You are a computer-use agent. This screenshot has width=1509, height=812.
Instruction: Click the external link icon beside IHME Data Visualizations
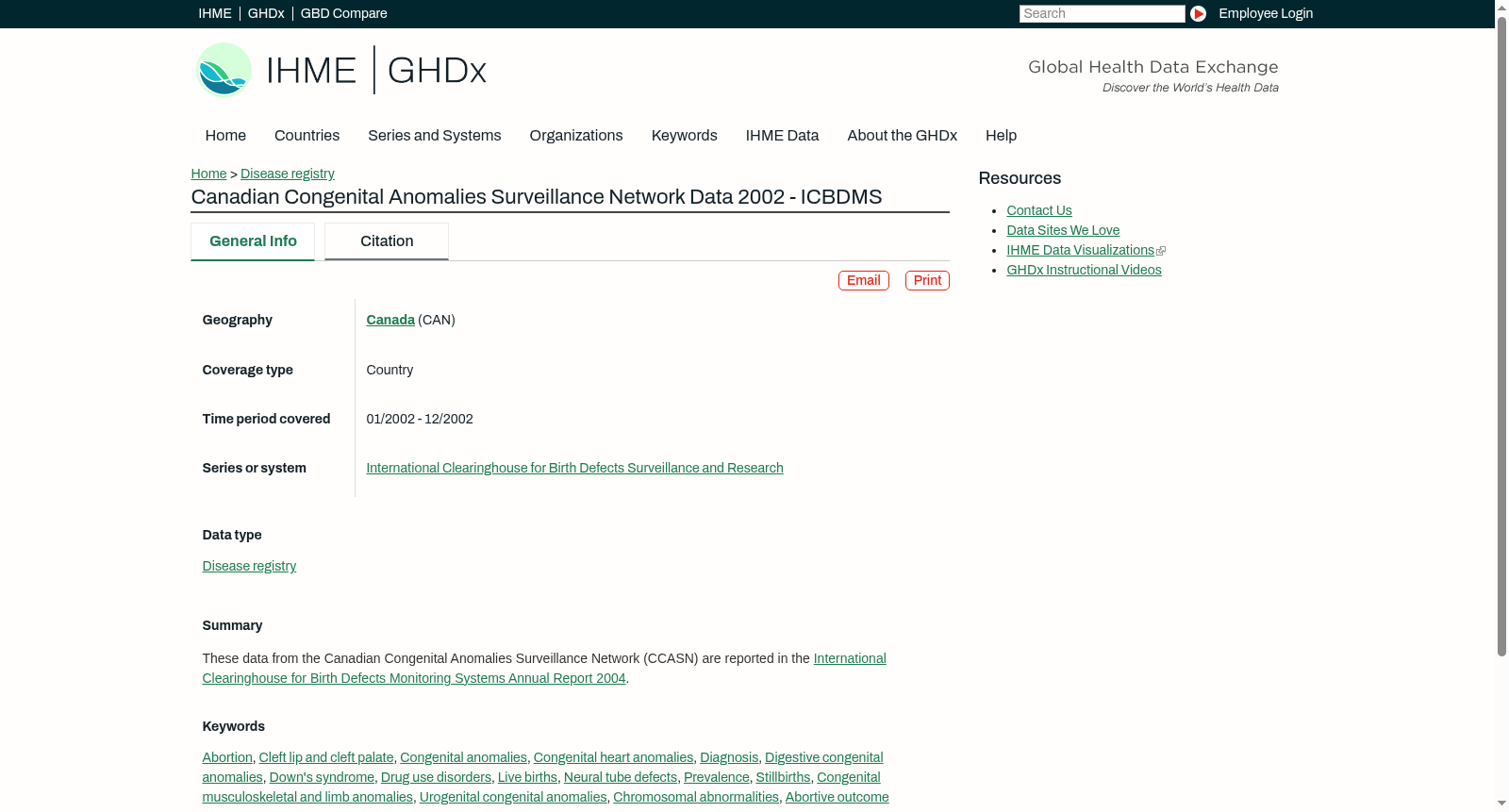[1161, 251]
